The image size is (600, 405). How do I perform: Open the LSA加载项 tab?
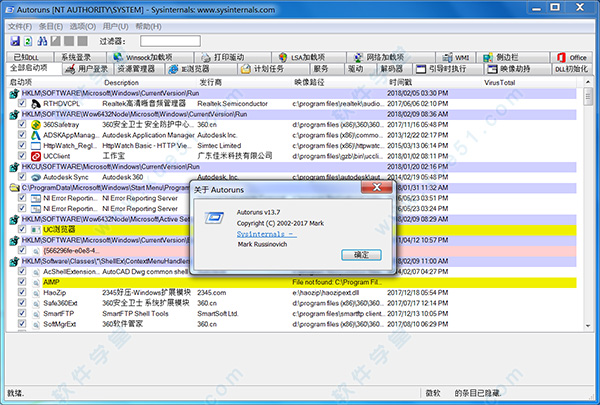pyautogui.click(x=308, y=57)
